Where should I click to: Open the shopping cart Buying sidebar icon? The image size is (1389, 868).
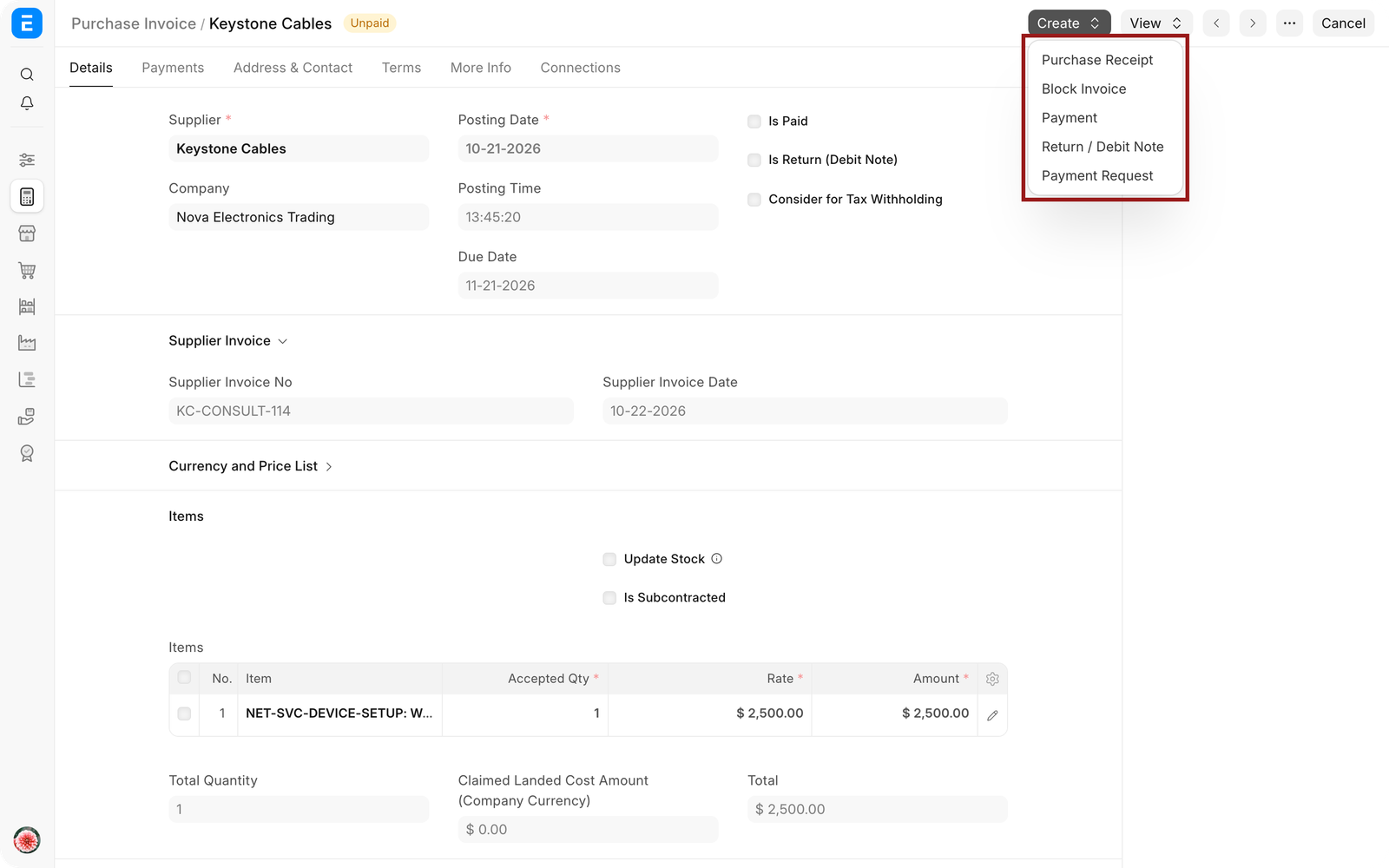(x=27, y=270)
